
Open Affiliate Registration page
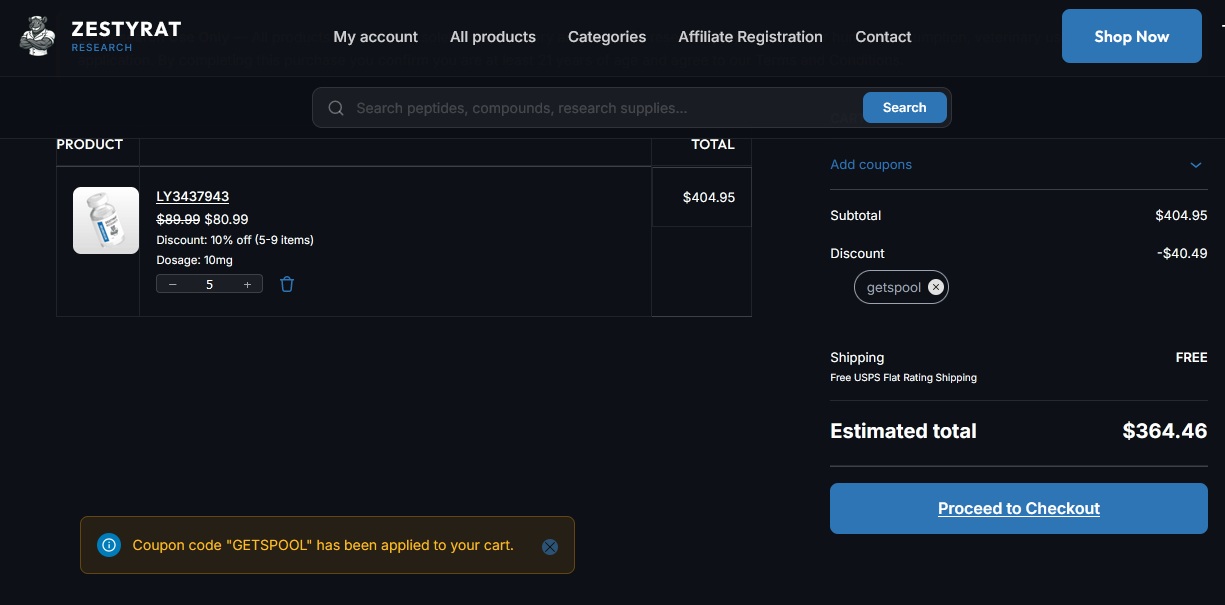click(x=751, y=37)
